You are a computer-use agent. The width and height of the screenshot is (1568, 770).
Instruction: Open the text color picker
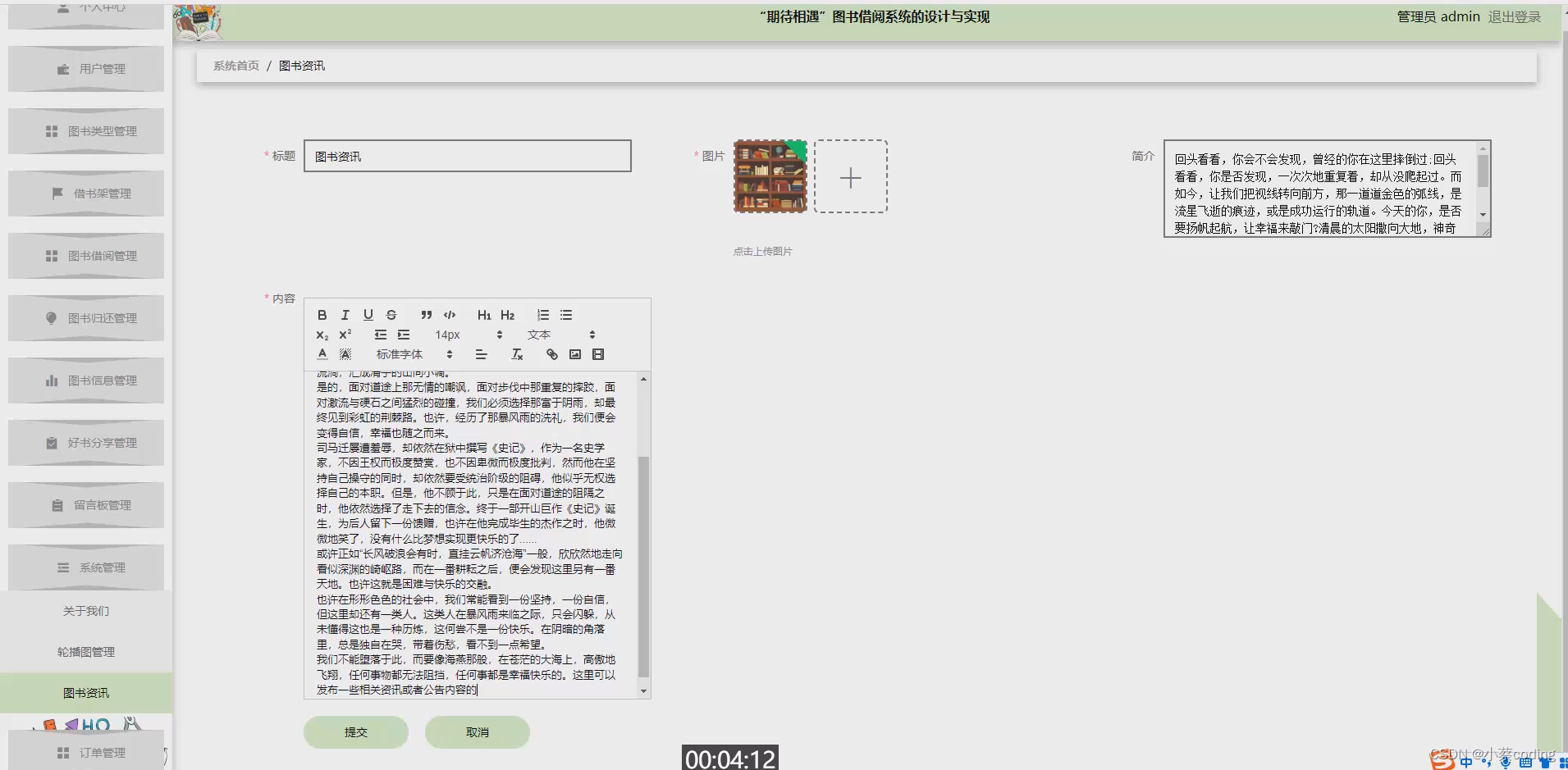(322, 353)
